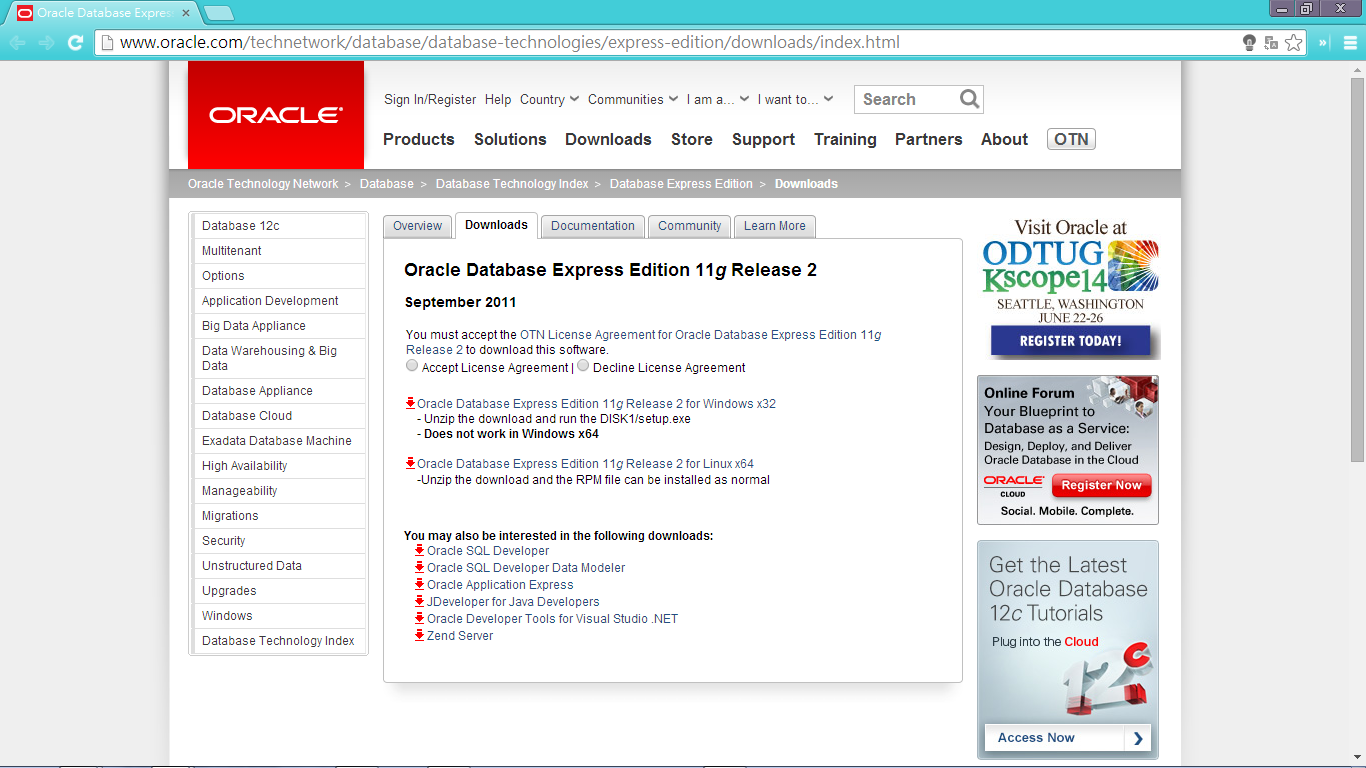This screenshot has width=1366, height=768.
Task: Click download arrow beside Oracle SQL Developer
Action: tap(419, 550)
